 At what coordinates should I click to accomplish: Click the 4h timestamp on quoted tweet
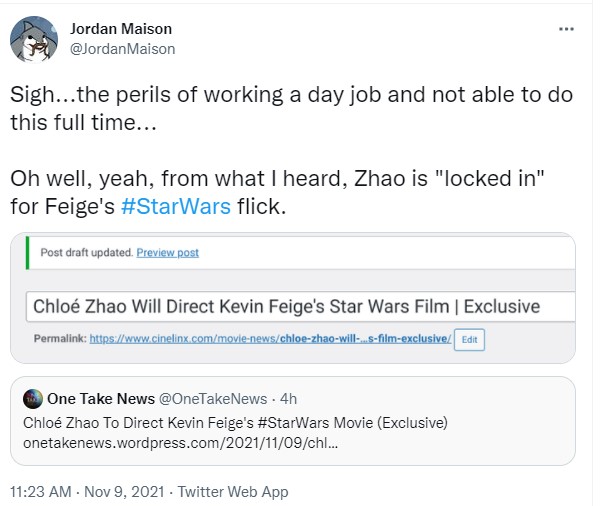(x=288, y=399)
